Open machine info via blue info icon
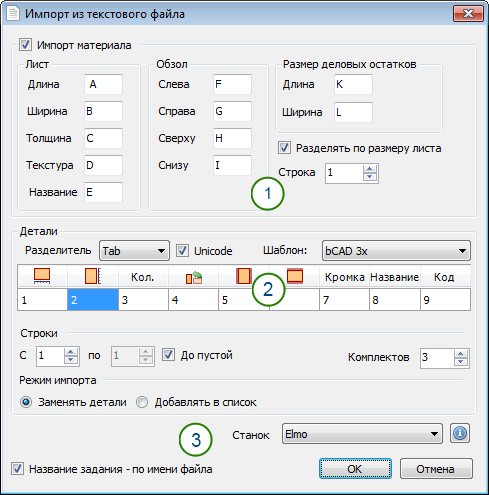Viewport: 489px width, 495px height. click(x=460, y=433)
